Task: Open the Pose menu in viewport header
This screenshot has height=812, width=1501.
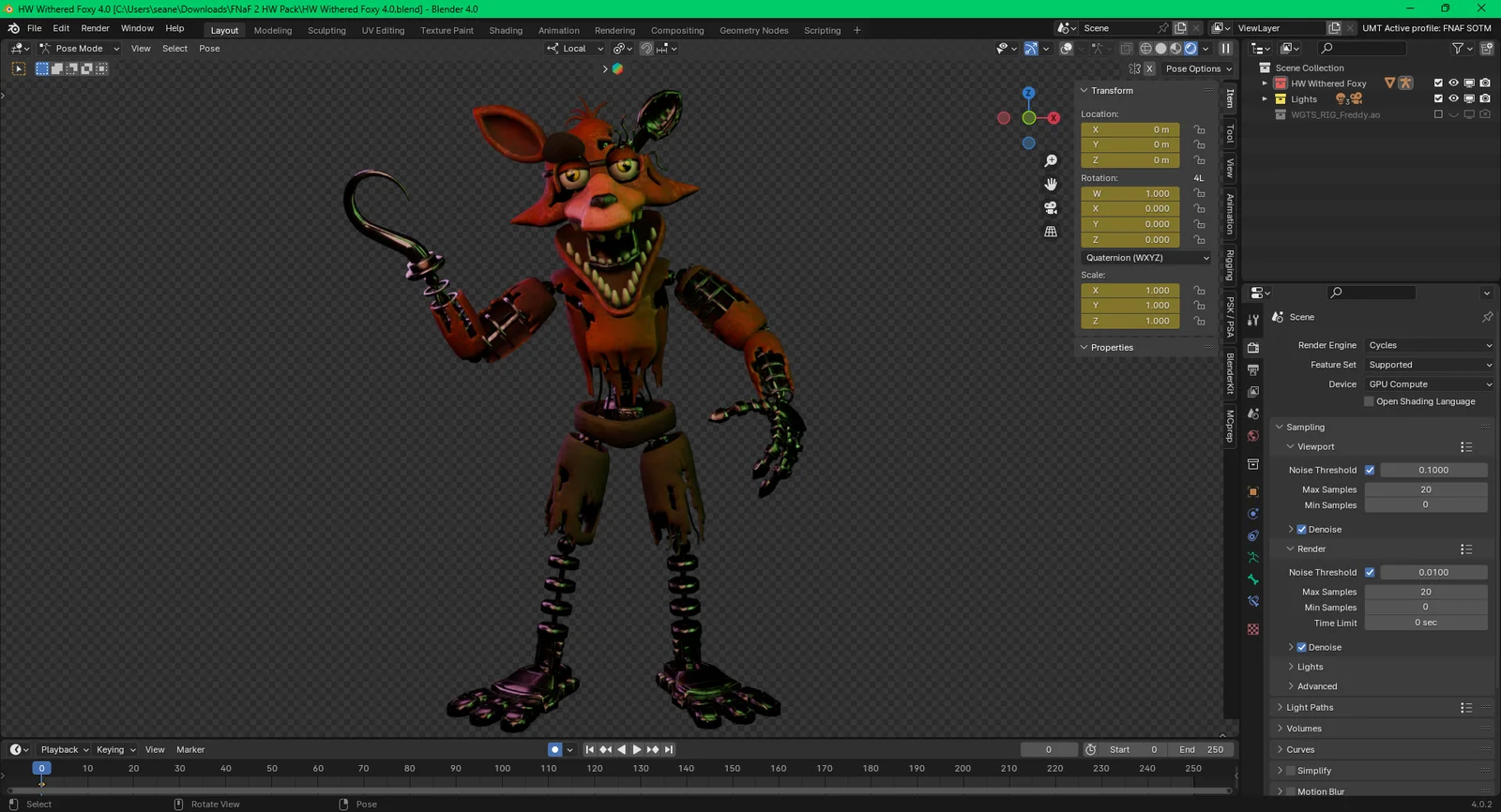Action: [209, 49]
